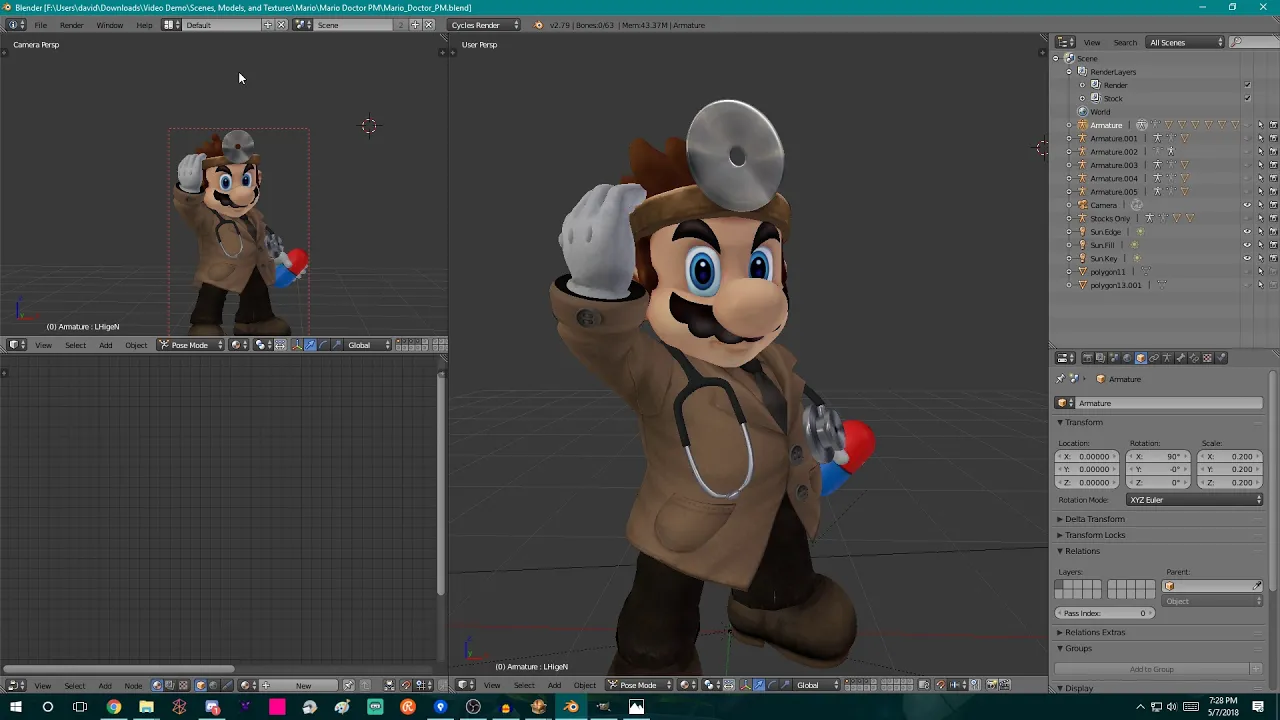Toggle visibility eye for Camera
1280x720 pixels.
(1247, 205)
